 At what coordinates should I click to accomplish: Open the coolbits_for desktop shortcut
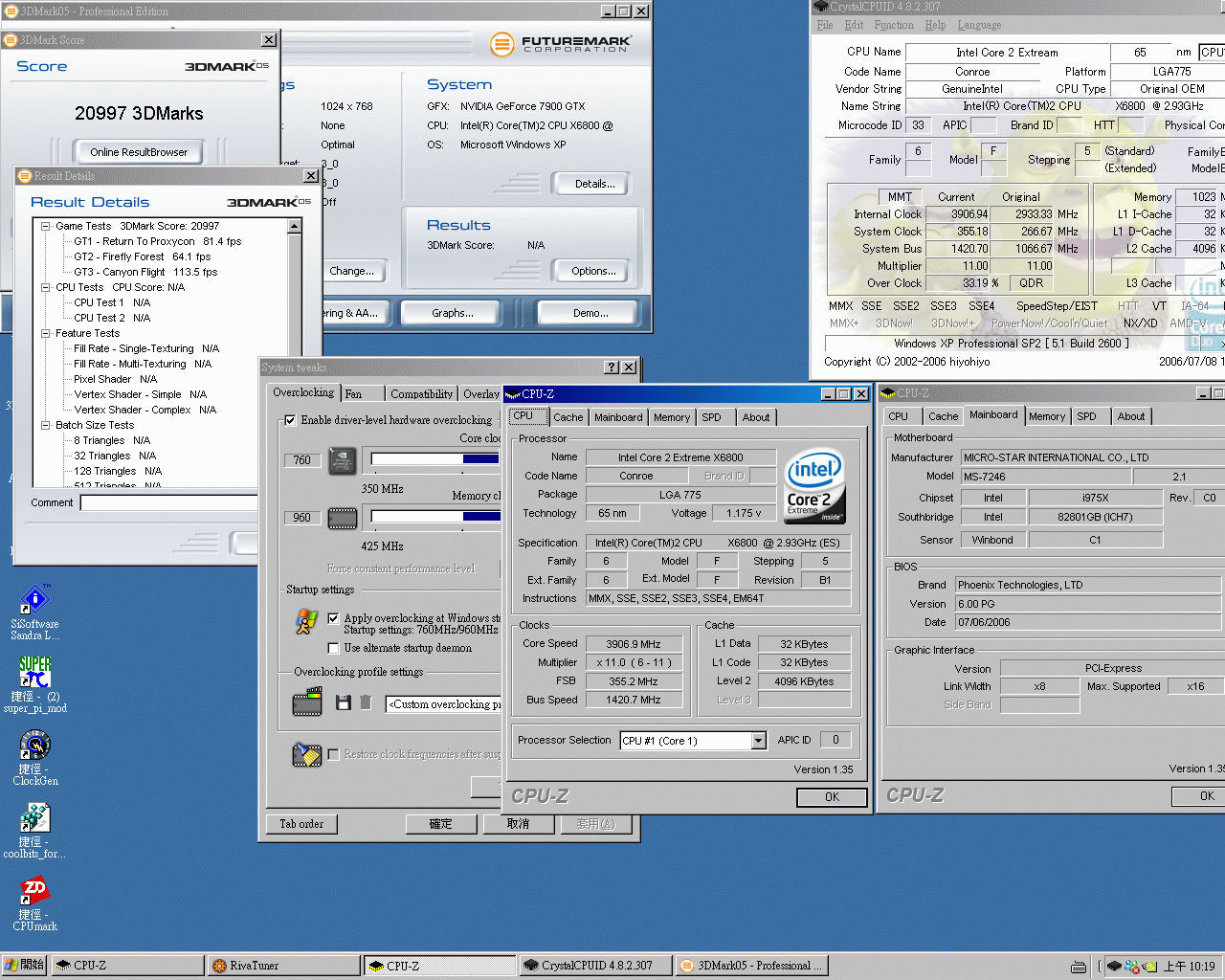pos(34,831)
